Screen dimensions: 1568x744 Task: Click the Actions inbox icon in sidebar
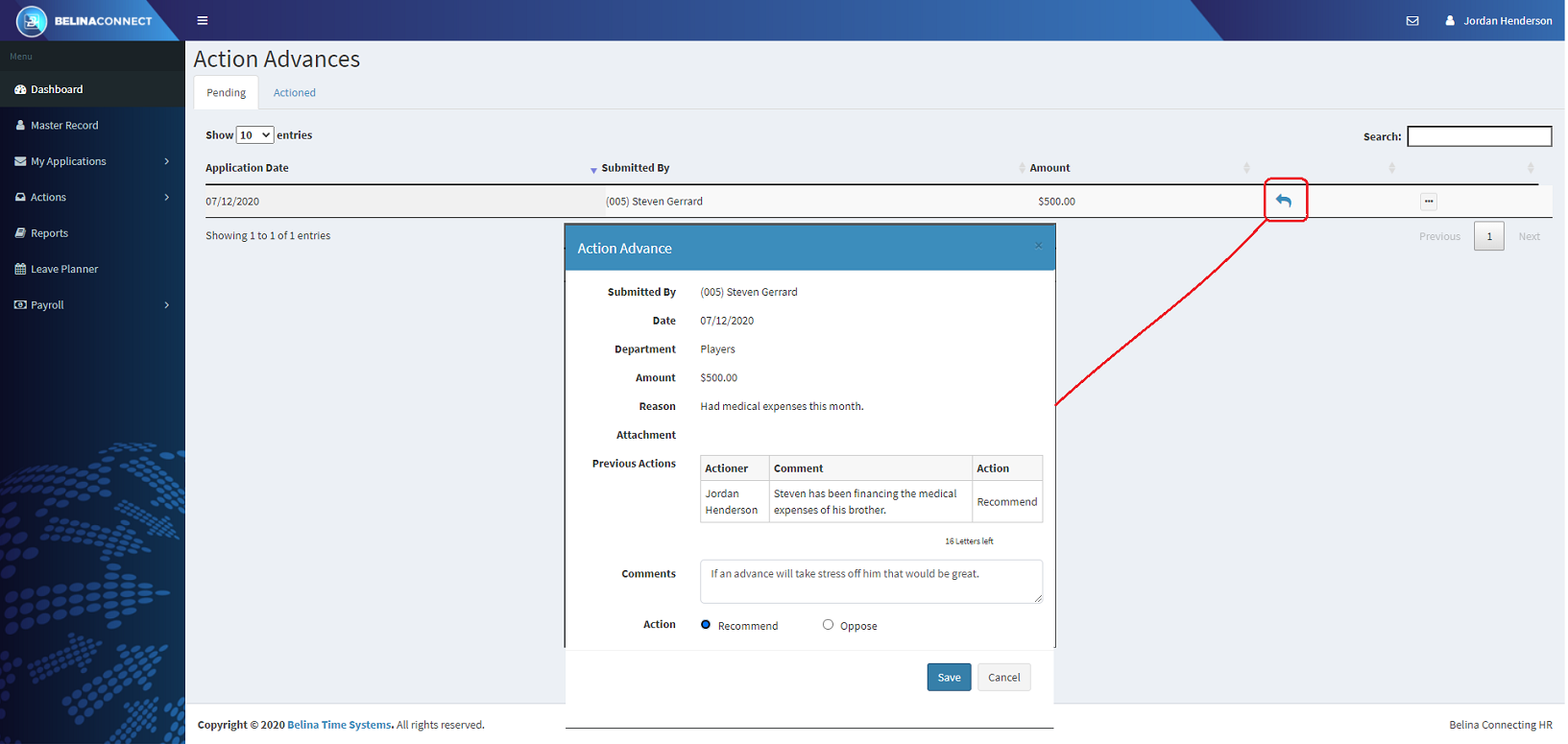coord(20,197)
